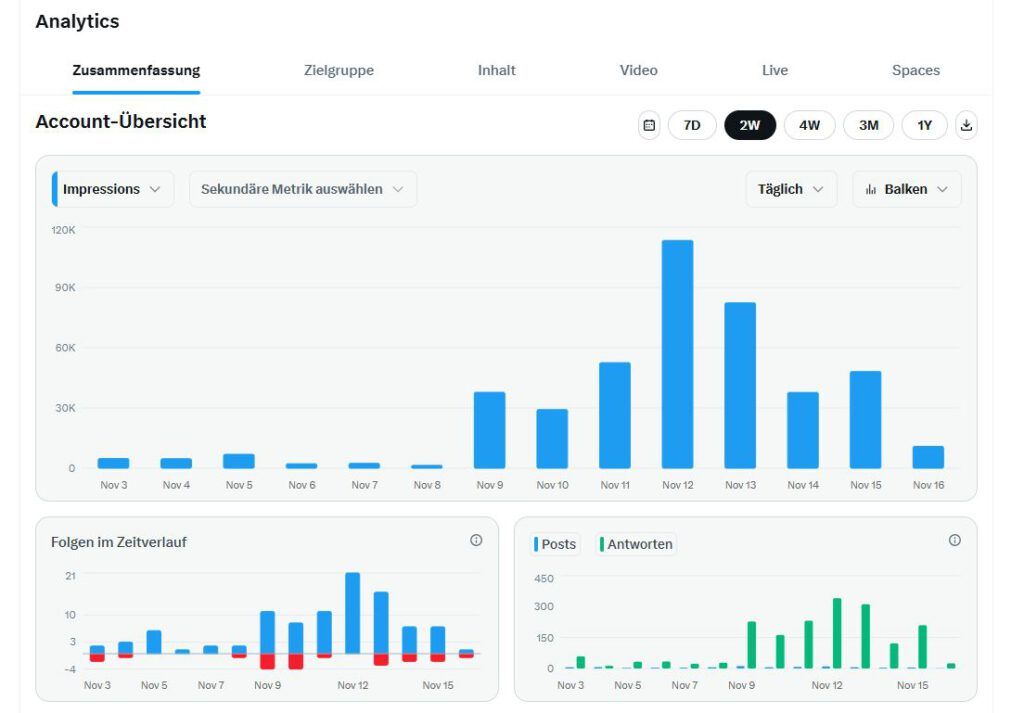
Task: Click the info icon on Folgen im Zeitverlauf
Action: 477,541
